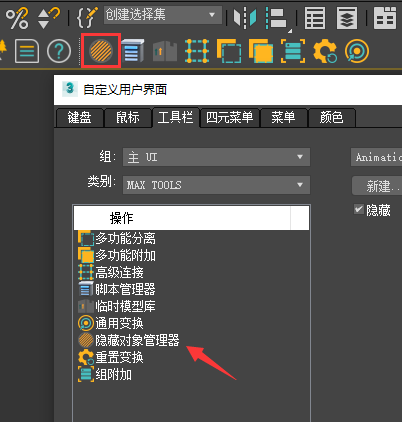Screen dimensions: 402x422
Task: Expand the 类别 MAX TOOLS dropdown
Action: (216, 185)
